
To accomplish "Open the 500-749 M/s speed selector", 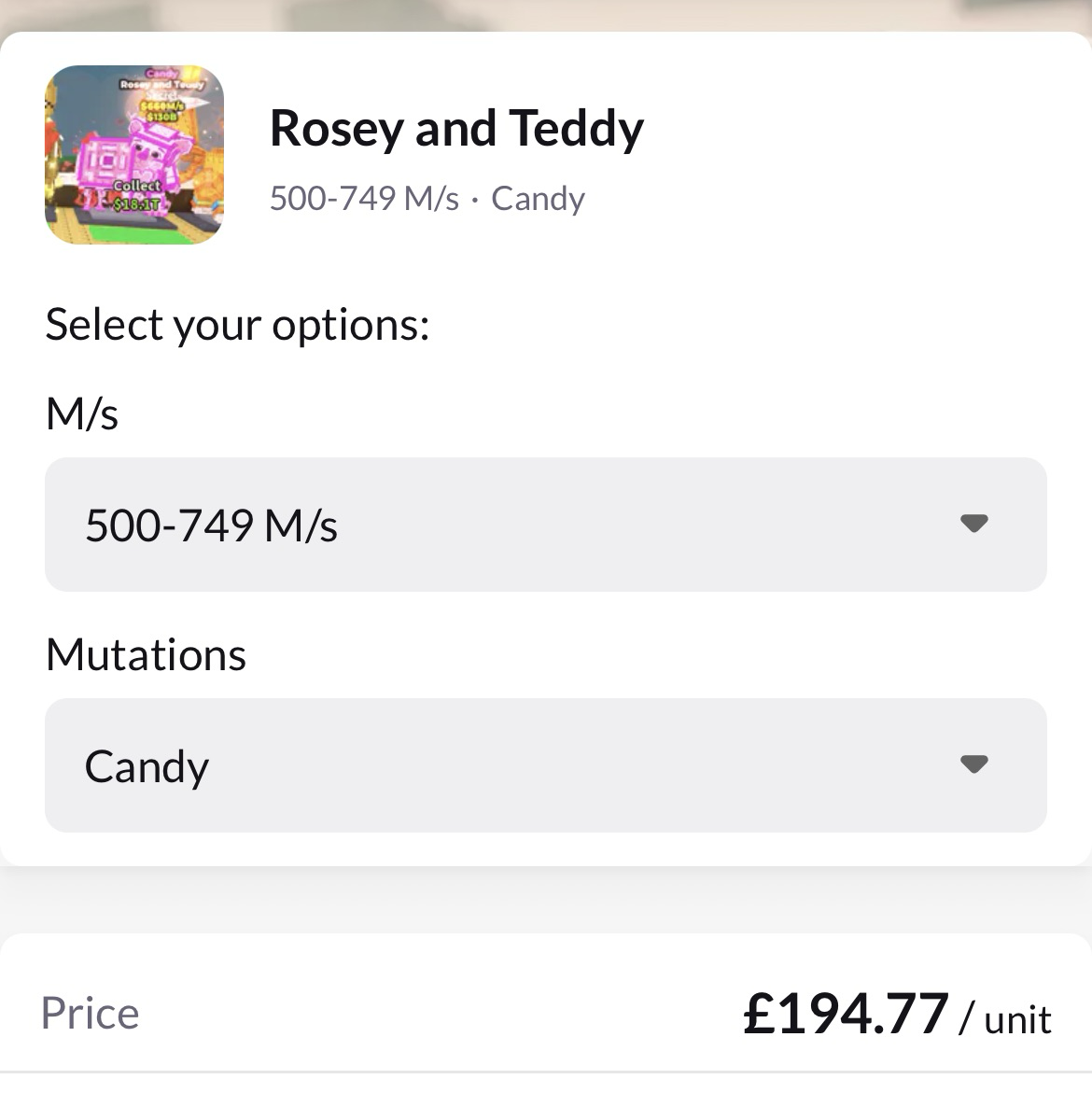I will pos(545,525).
